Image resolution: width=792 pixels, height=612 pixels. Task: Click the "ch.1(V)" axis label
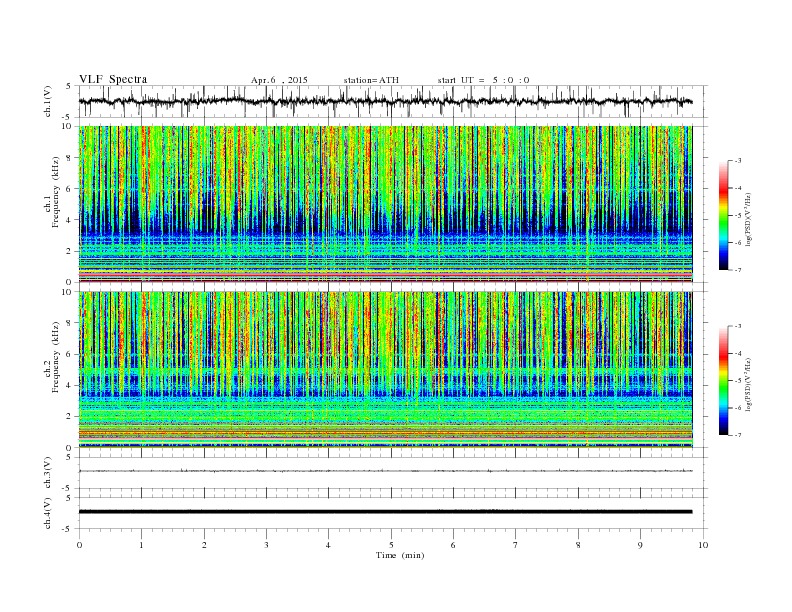tap(48, 101)
